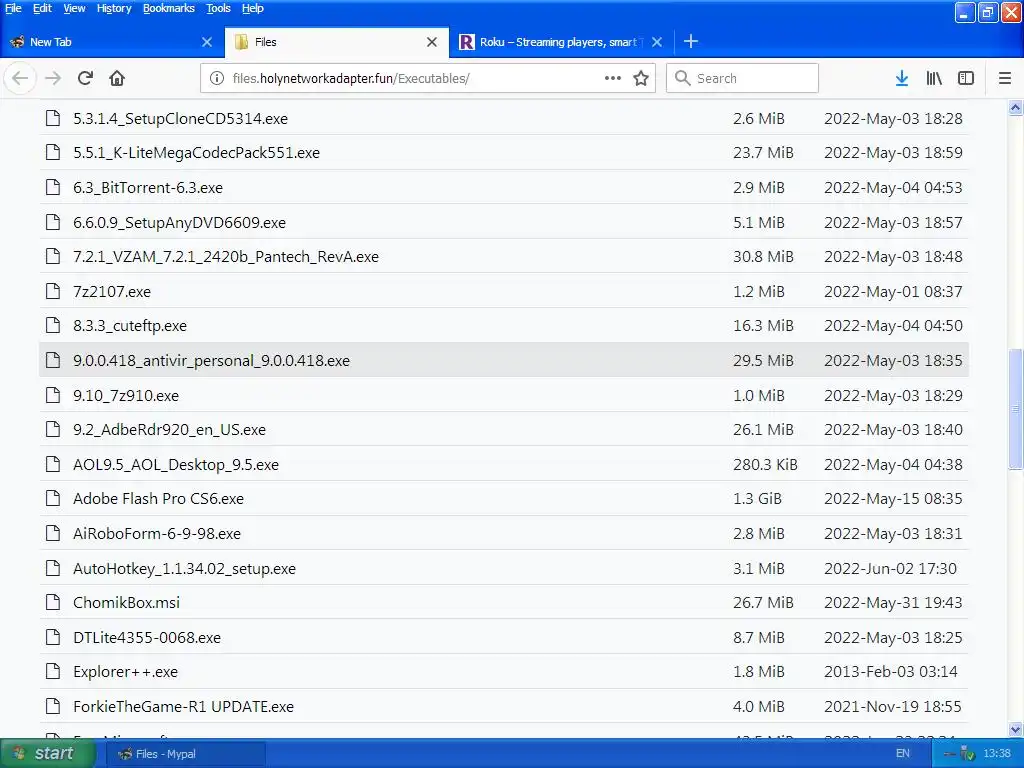1024x768 pixels.
Task: Click file icon beside AiRoboForm-6-9-98.exe
Action: (53, 533)
